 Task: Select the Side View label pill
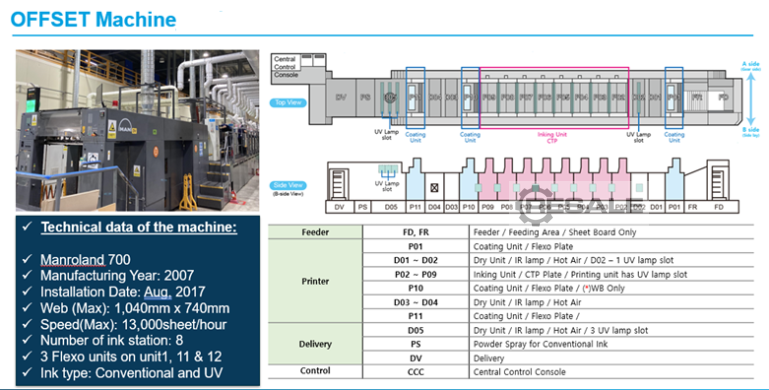pyautogui.click(x=288, y=185)
